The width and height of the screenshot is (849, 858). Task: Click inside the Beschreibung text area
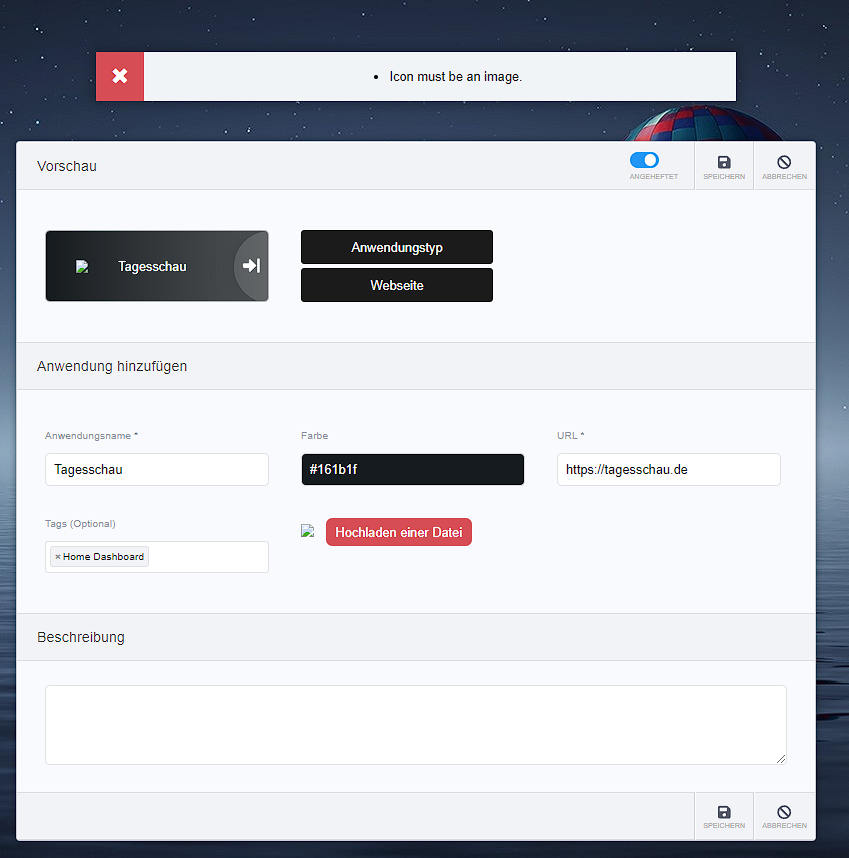pyautogui.click(x=415, y=724)
